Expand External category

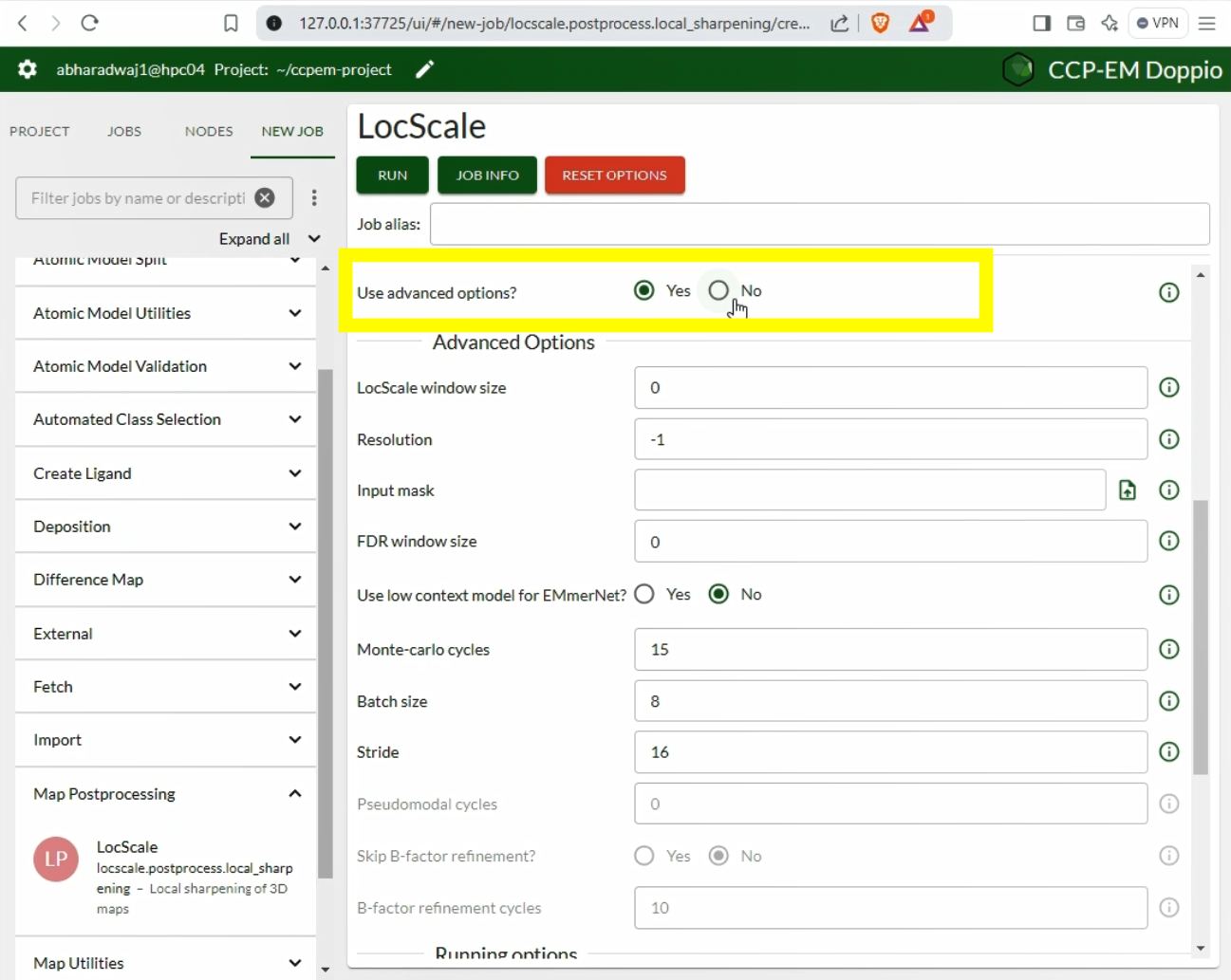(x=165, y=634)
